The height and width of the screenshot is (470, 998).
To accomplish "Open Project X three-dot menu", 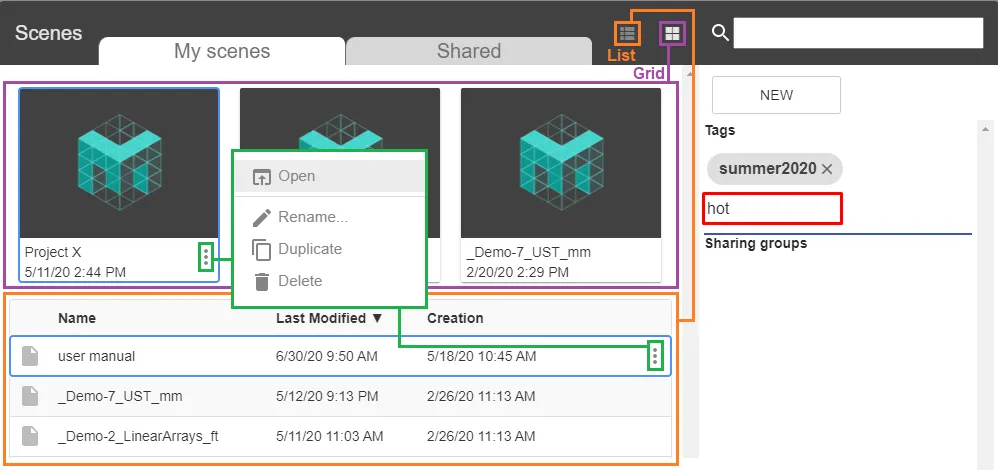I will click(206, 257).
